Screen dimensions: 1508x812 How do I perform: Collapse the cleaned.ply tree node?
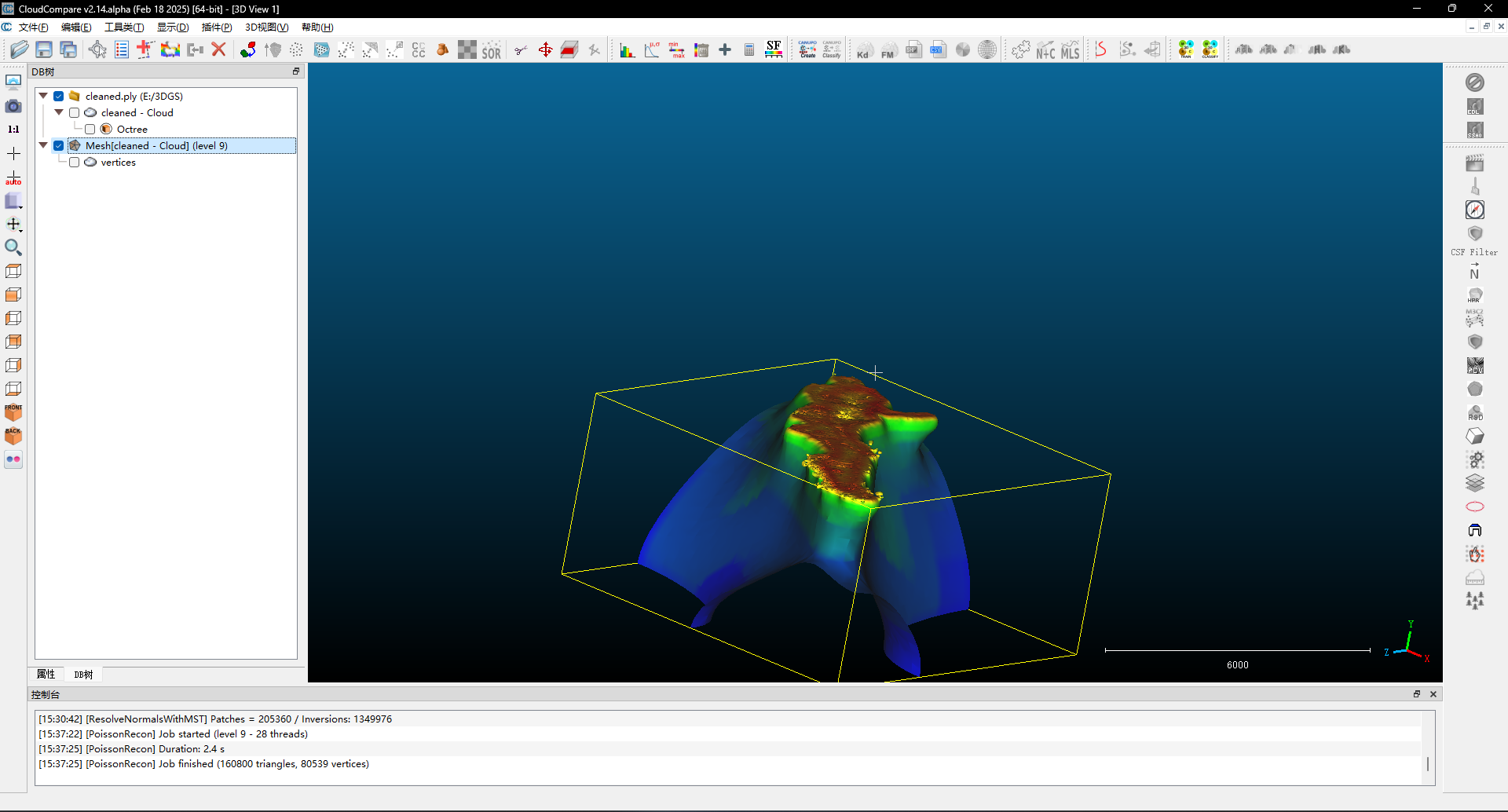43,96
